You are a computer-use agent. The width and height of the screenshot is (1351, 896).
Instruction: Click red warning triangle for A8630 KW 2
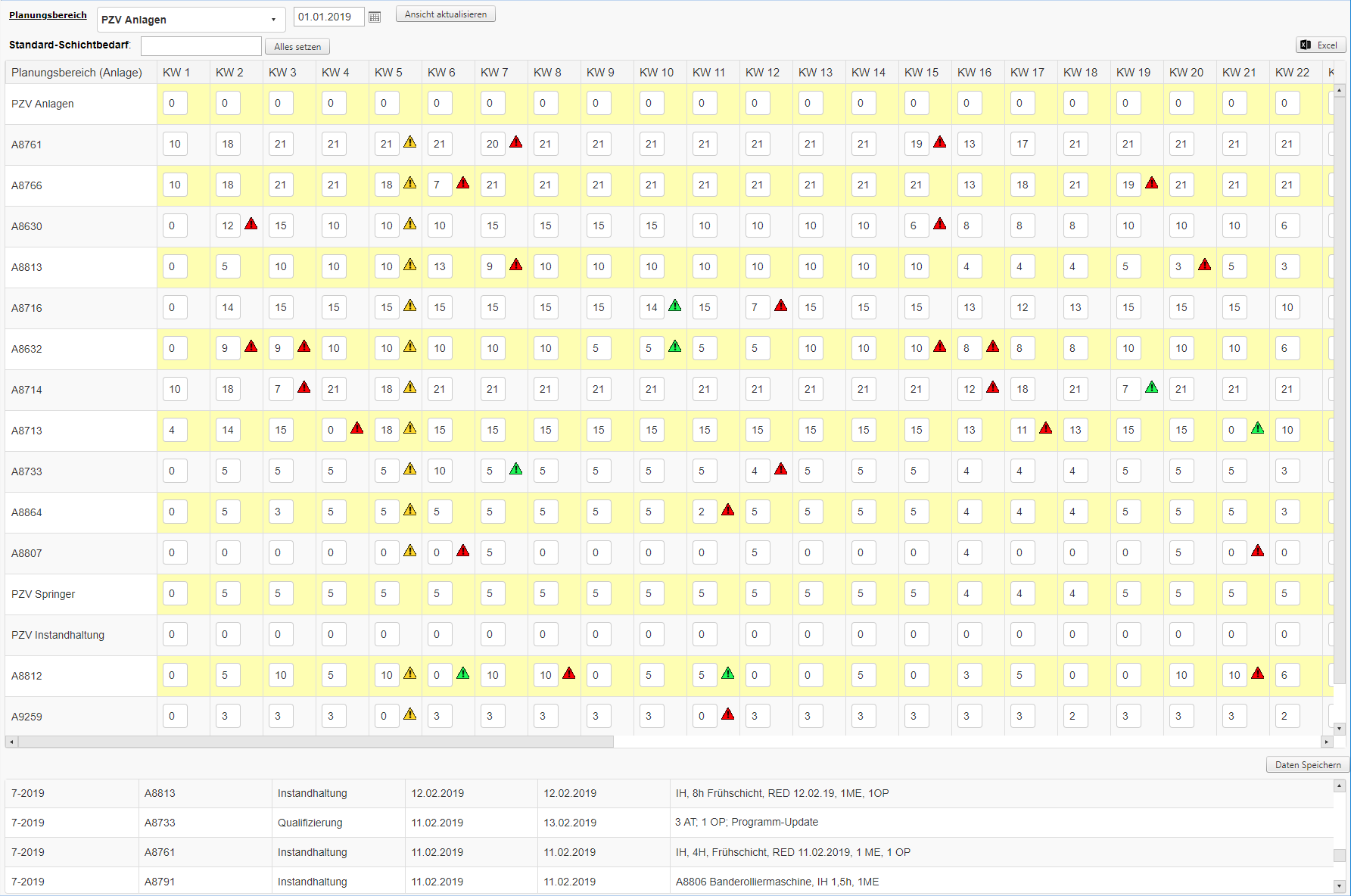click(x=251, y=223)
